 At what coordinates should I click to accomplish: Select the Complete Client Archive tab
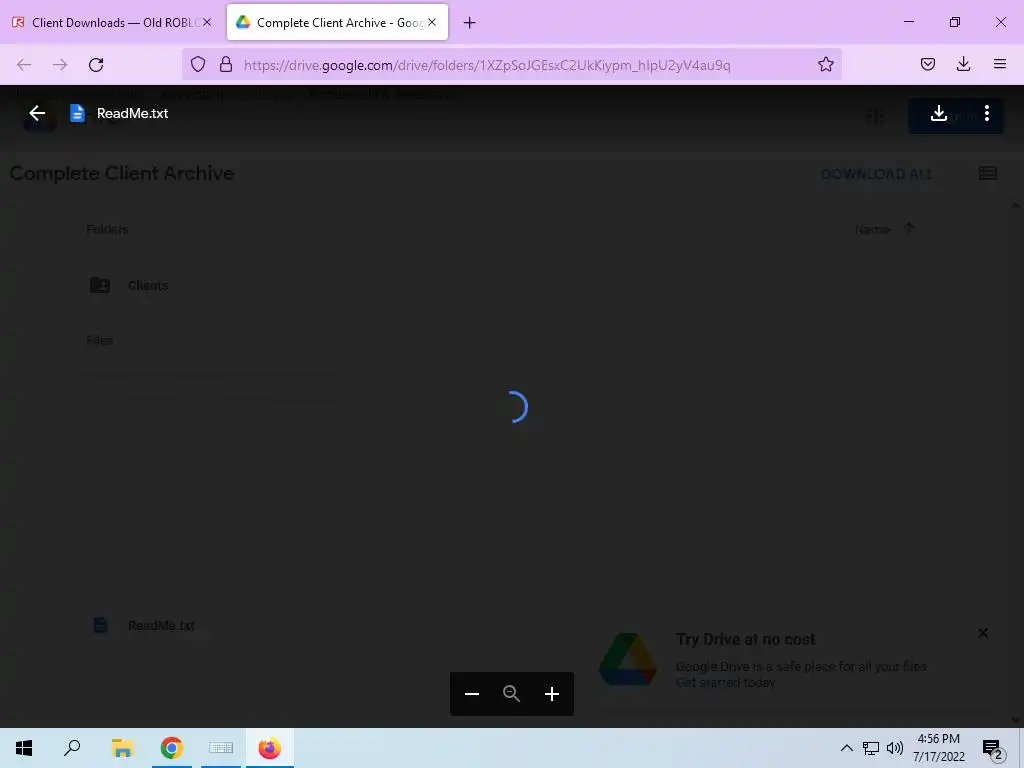click(x=337, y=22)
